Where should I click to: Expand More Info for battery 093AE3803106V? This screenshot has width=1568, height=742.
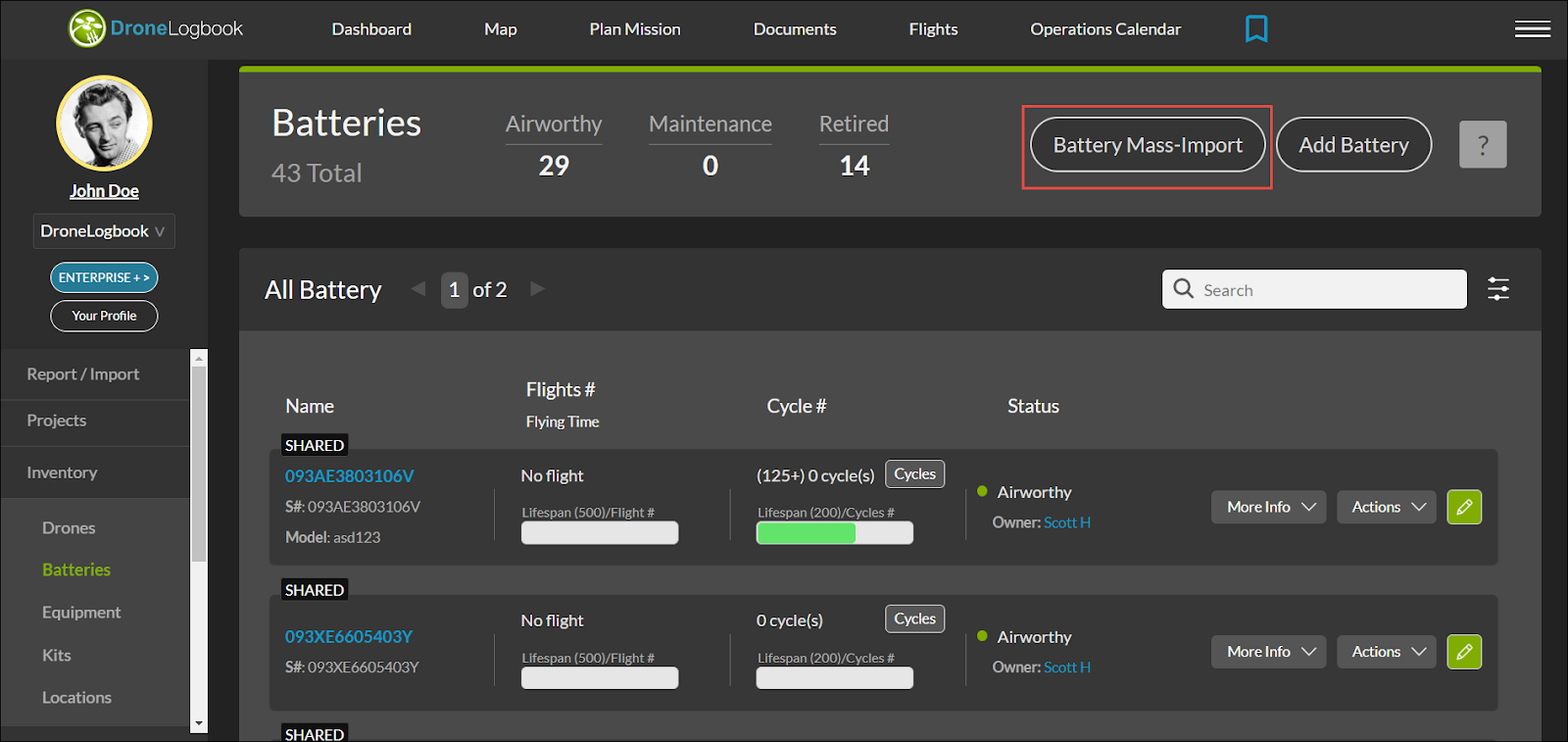pyautogui.click(x=1269, y=507)
